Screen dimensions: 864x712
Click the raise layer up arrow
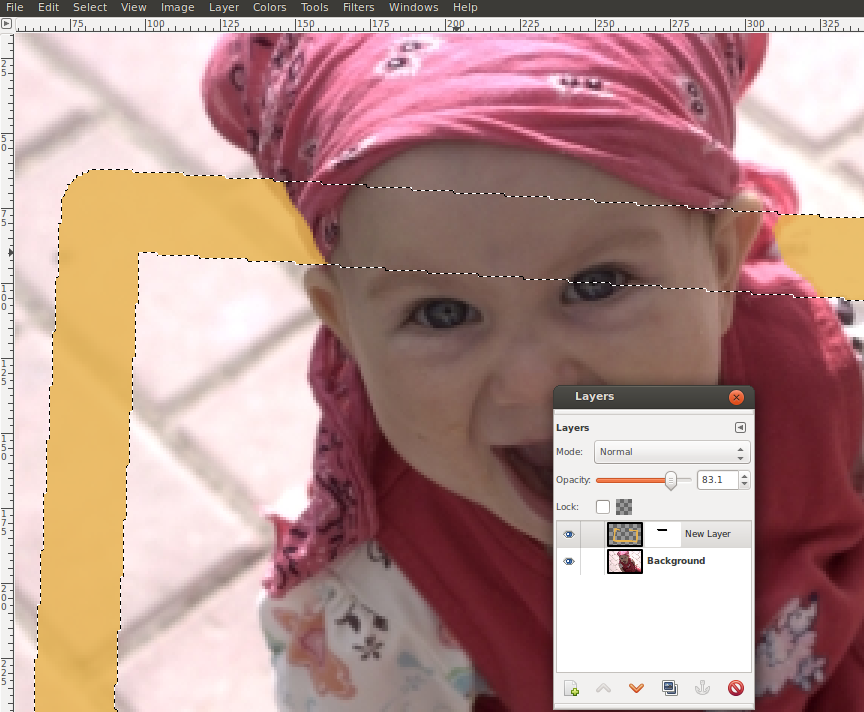pos(603,688)
